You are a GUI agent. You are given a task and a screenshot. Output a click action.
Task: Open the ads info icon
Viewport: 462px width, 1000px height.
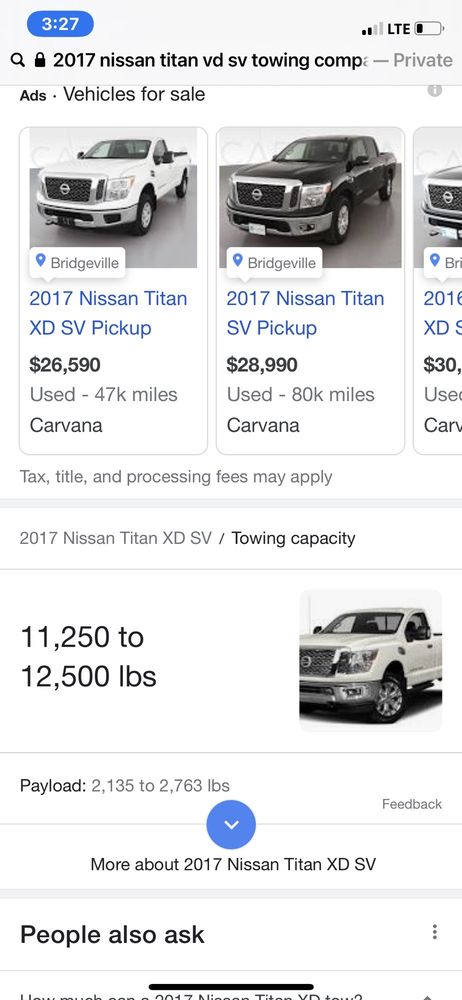(x=435, y=90)
